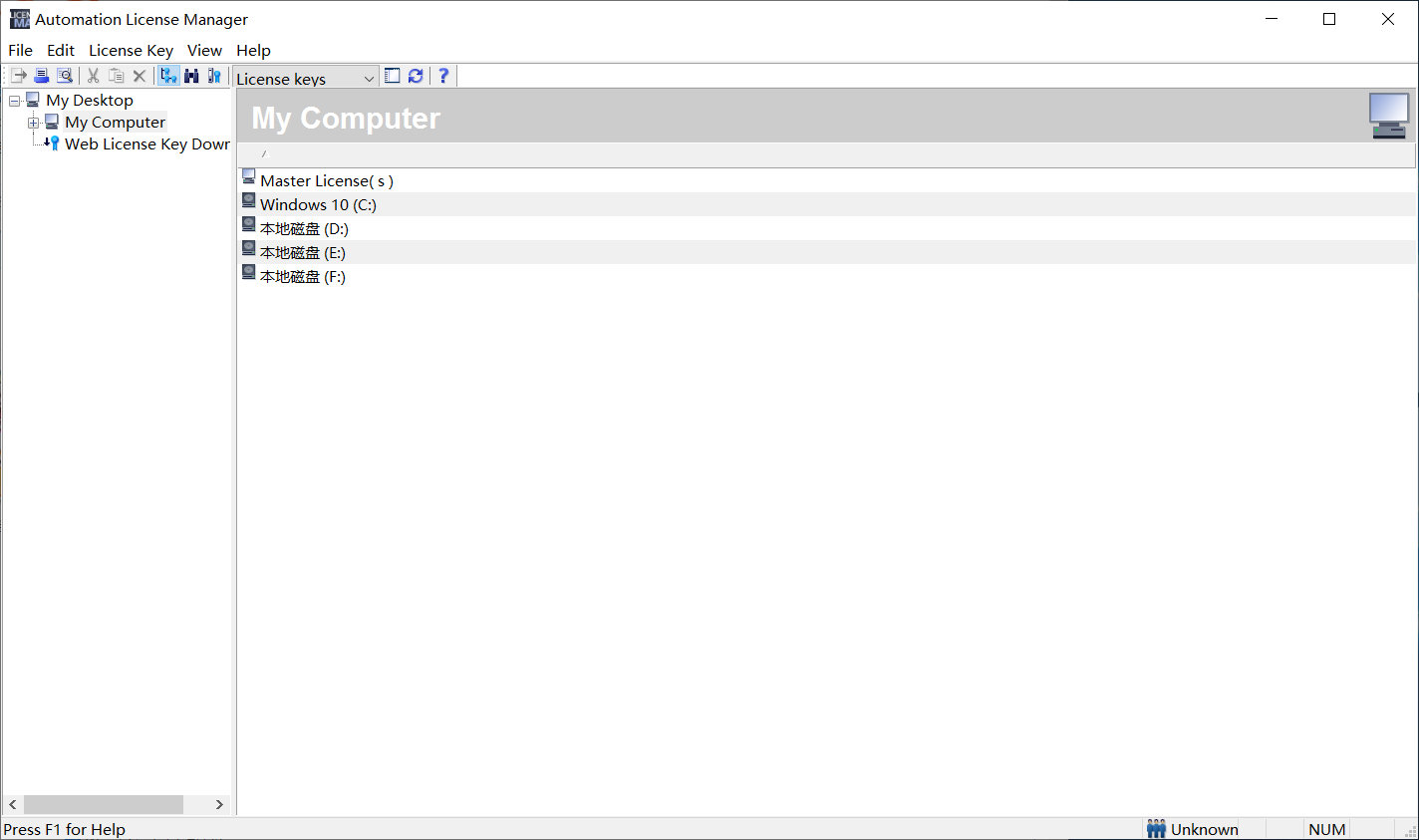The width and height of the screenshot is (1419, 840).
Task: Click the Refresh arrows icon in toolbar
Action: (416, 76)
